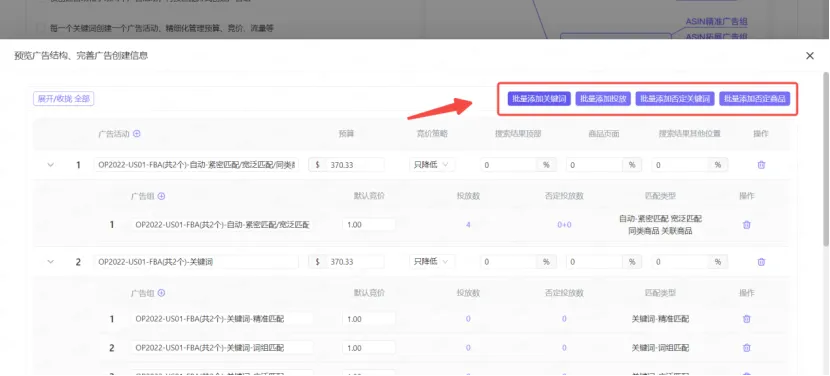Image resolution: width=830 pixels, height=376 pixels.
Task: Click the 竞价策略 column header
Action: [x=432, y=134]
